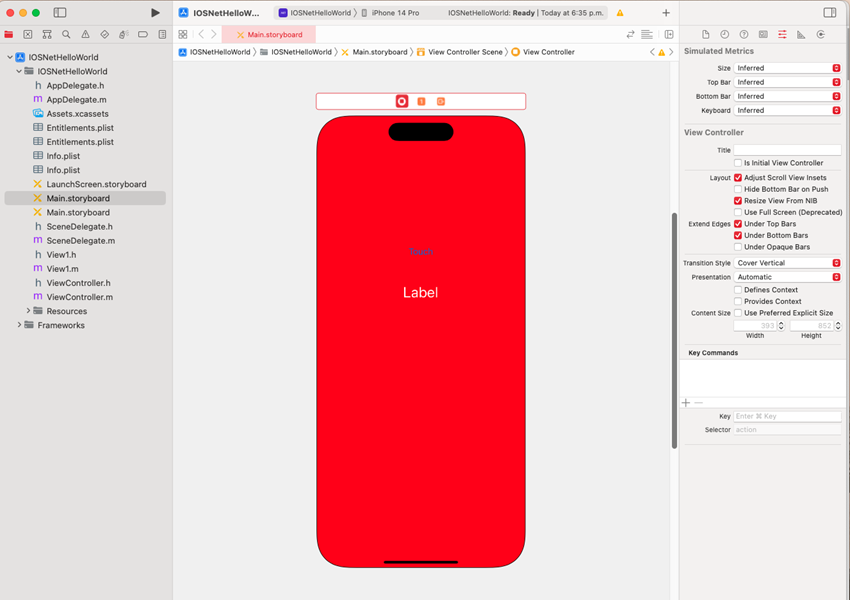
Task: Uncheck Adjust Scroll View Insets
Action: coord(737,177)
